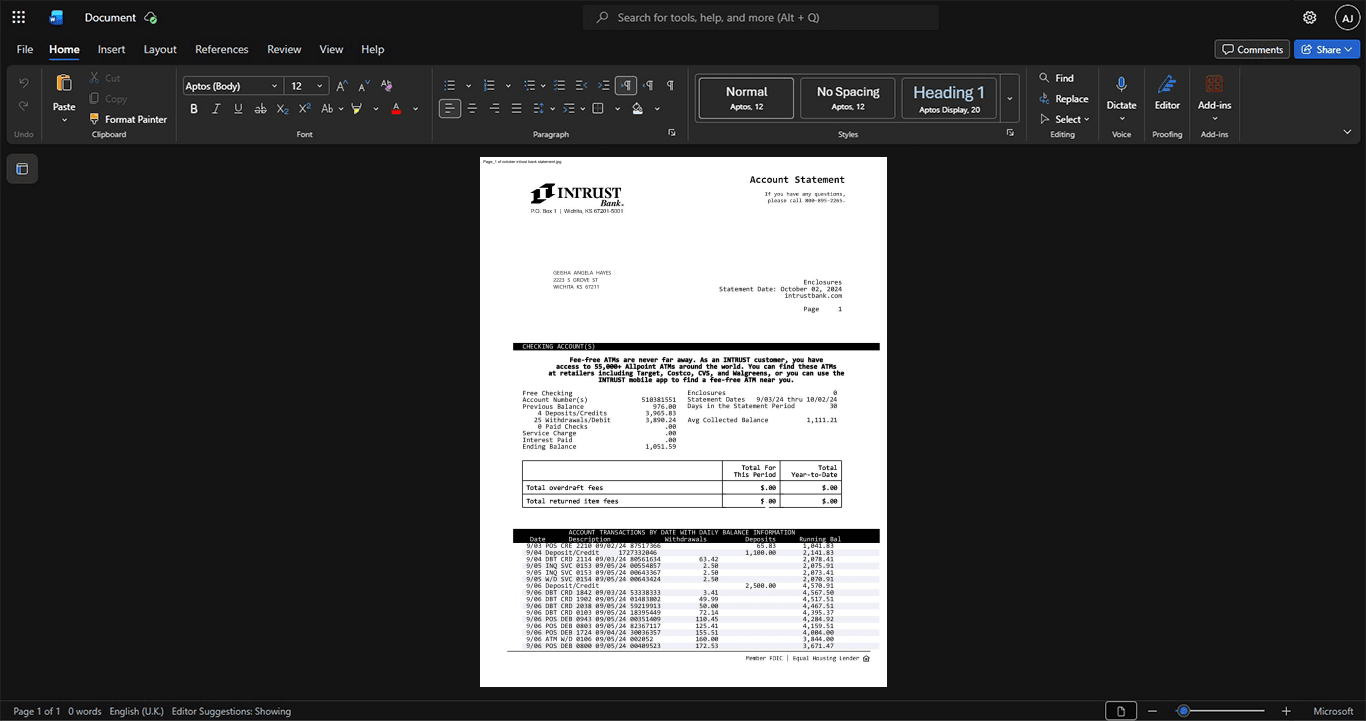
Task: Decrease paragraph indent
Action: [x=582, y=86]
